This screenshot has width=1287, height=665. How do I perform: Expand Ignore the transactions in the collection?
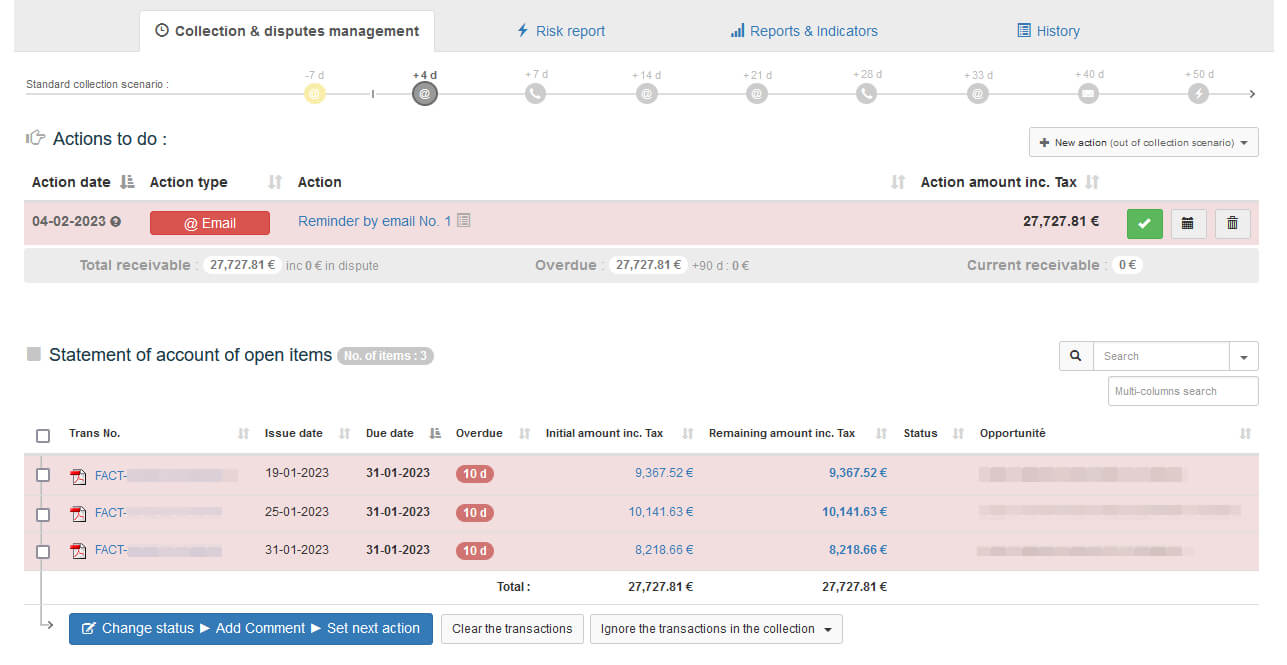click(x=716, y=629)
